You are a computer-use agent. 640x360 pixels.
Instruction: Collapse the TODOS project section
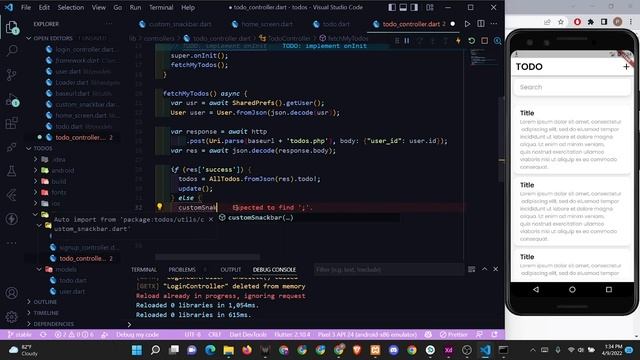click(29, 148)
